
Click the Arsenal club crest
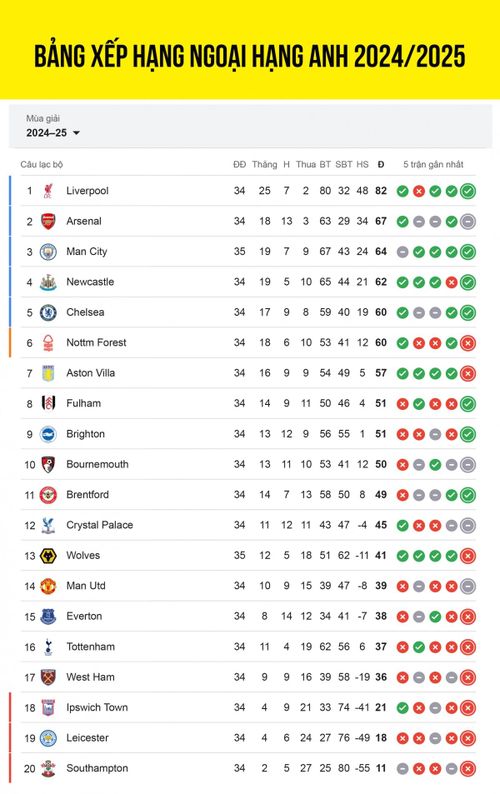tap(48, 221)
